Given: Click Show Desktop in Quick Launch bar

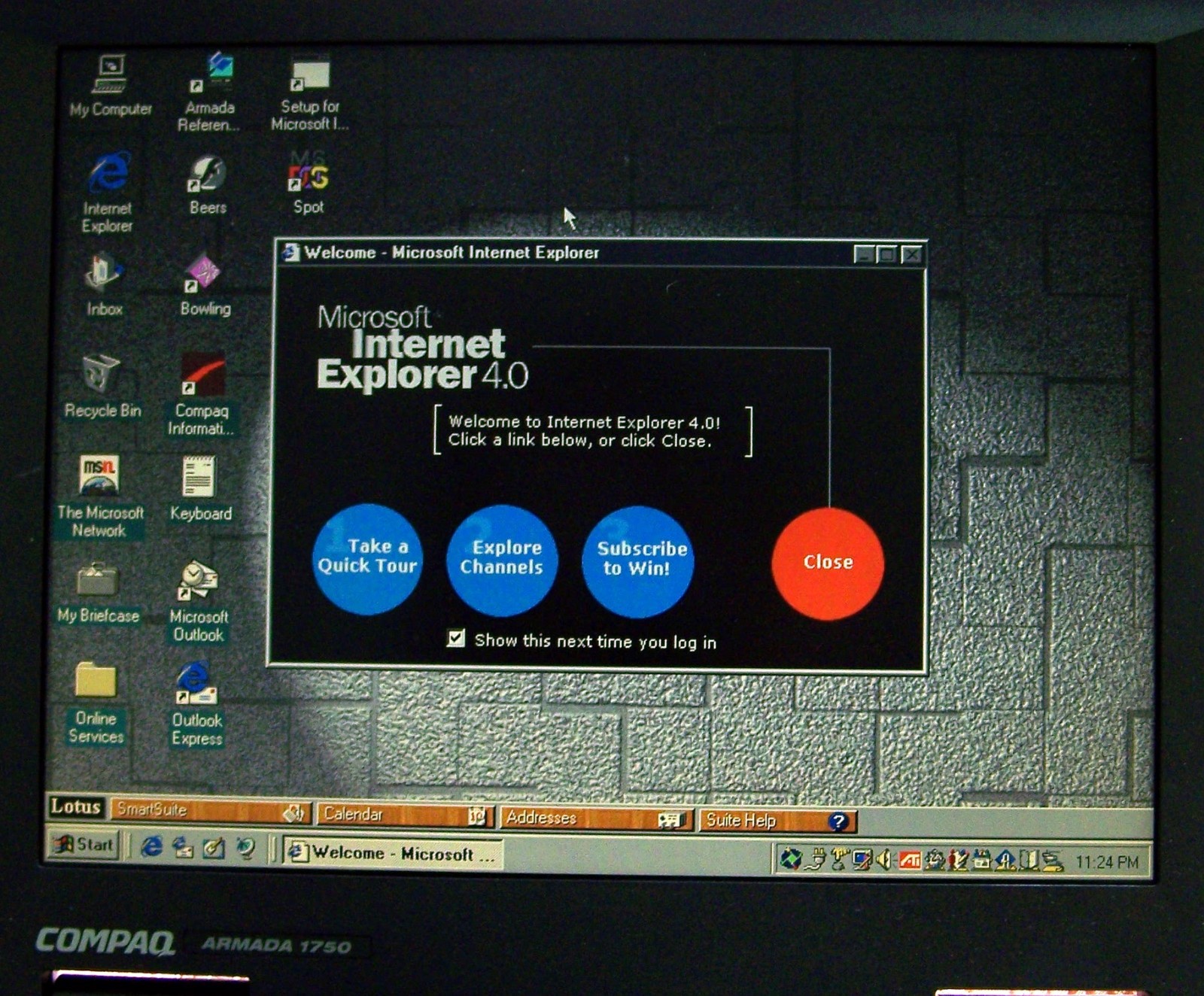Looking at the screenshot, I should (214, 848).
